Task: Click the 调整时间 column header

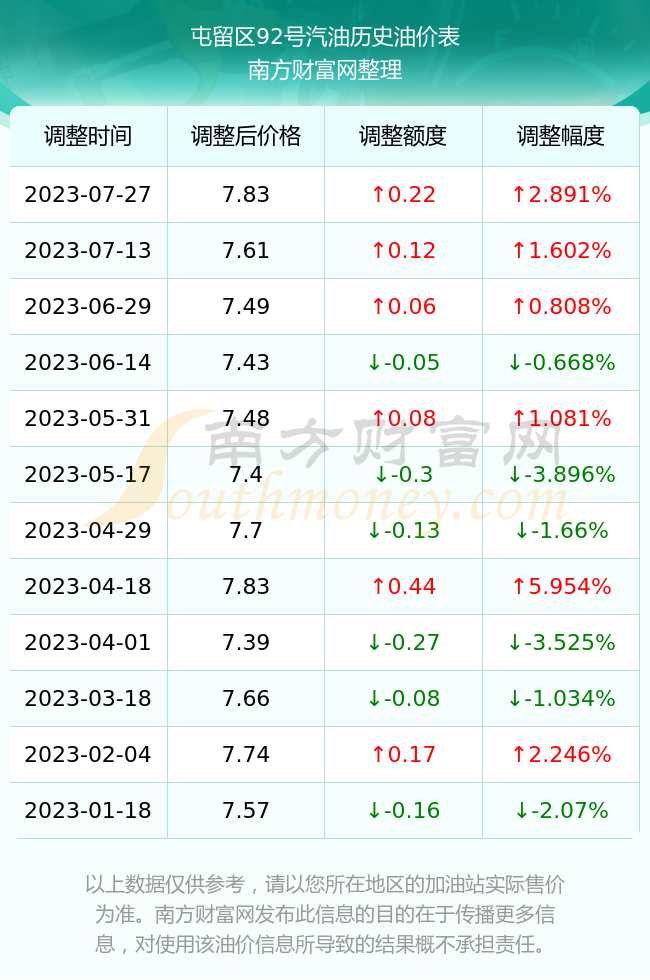Action: click(88, 136)
